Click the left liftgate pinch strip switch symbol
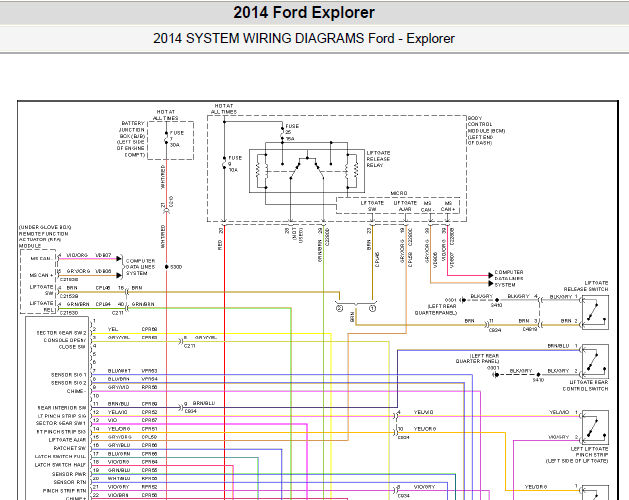The height and width of the screenshot is (500, 629). 595,427
